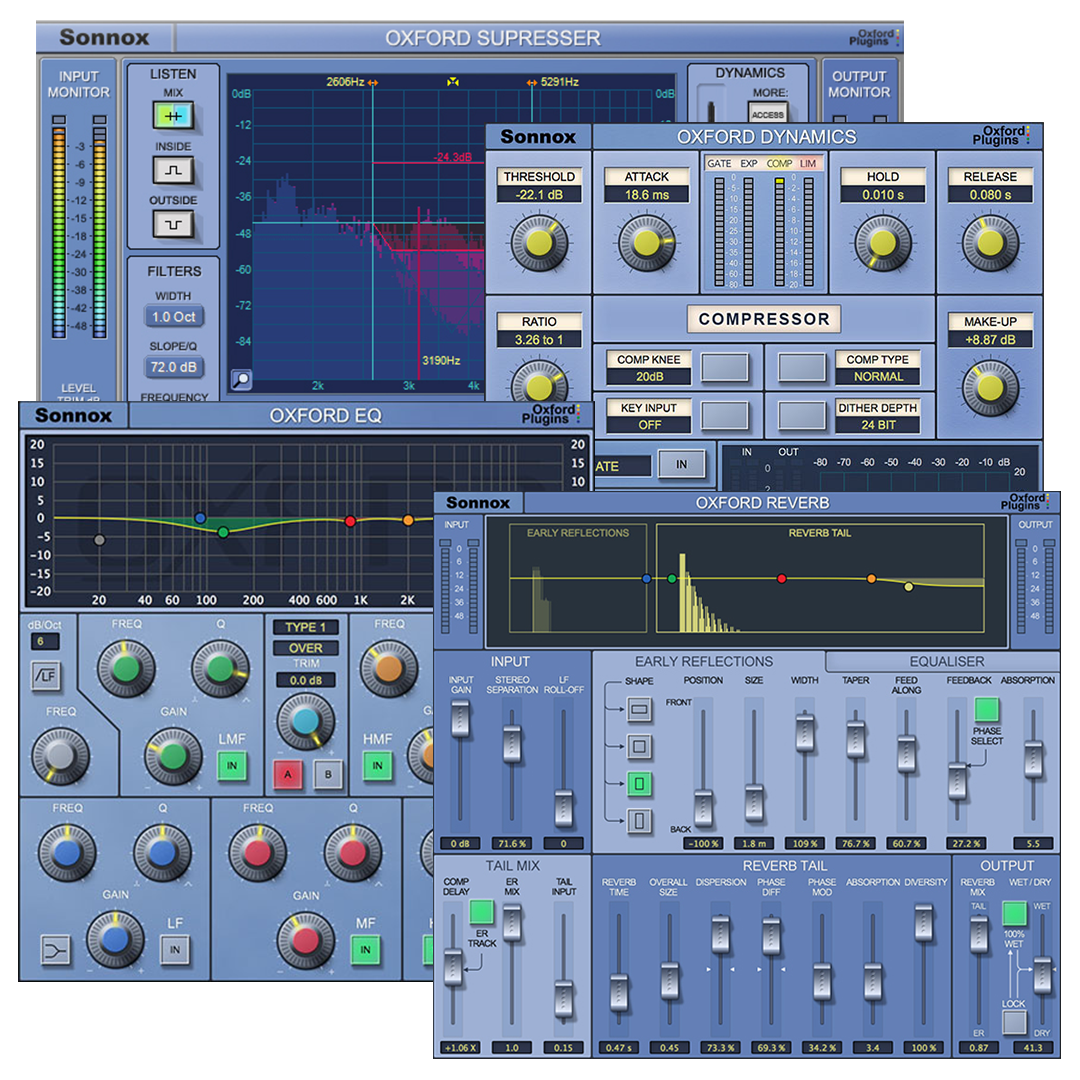This screenshot has width=1080, height=1080.
Task: Click the Diversity fader handle
Action: pyautogui.click(x=924, y=923)
